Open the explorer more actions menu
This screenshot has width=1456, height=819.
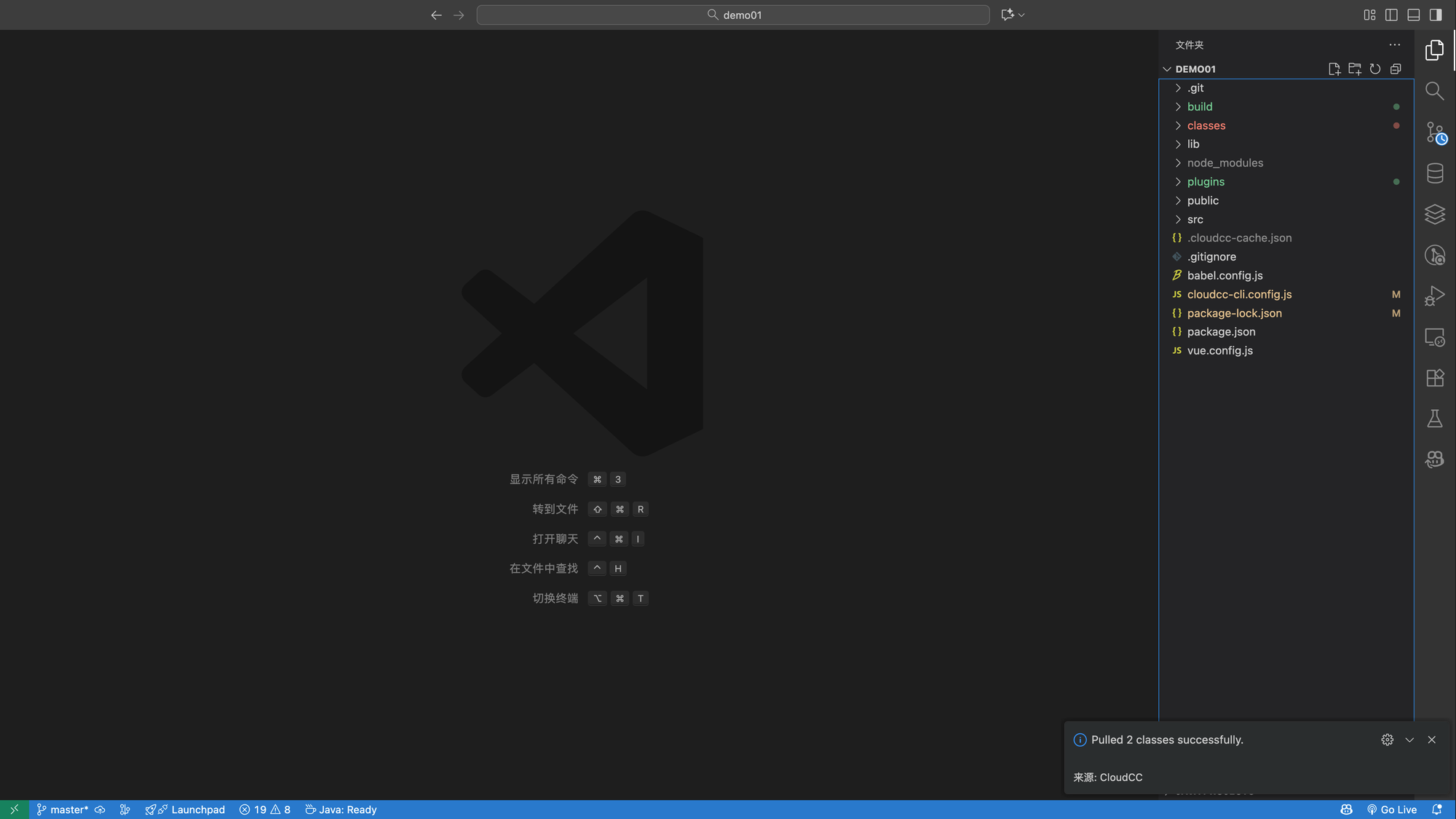[1394, 45]
